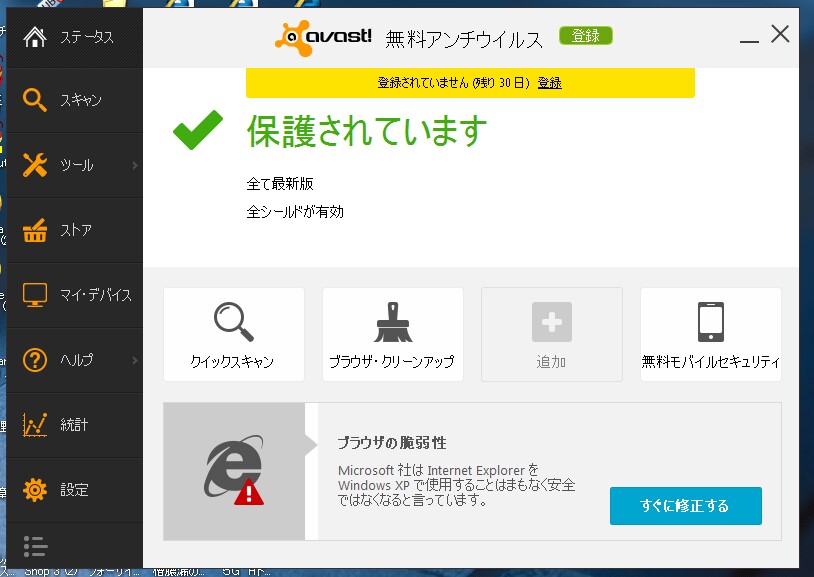This screenshot has width=814, height=577.
Task: Click the ブラウザの脆弱性 heading
Action: (x=392, y=443)
